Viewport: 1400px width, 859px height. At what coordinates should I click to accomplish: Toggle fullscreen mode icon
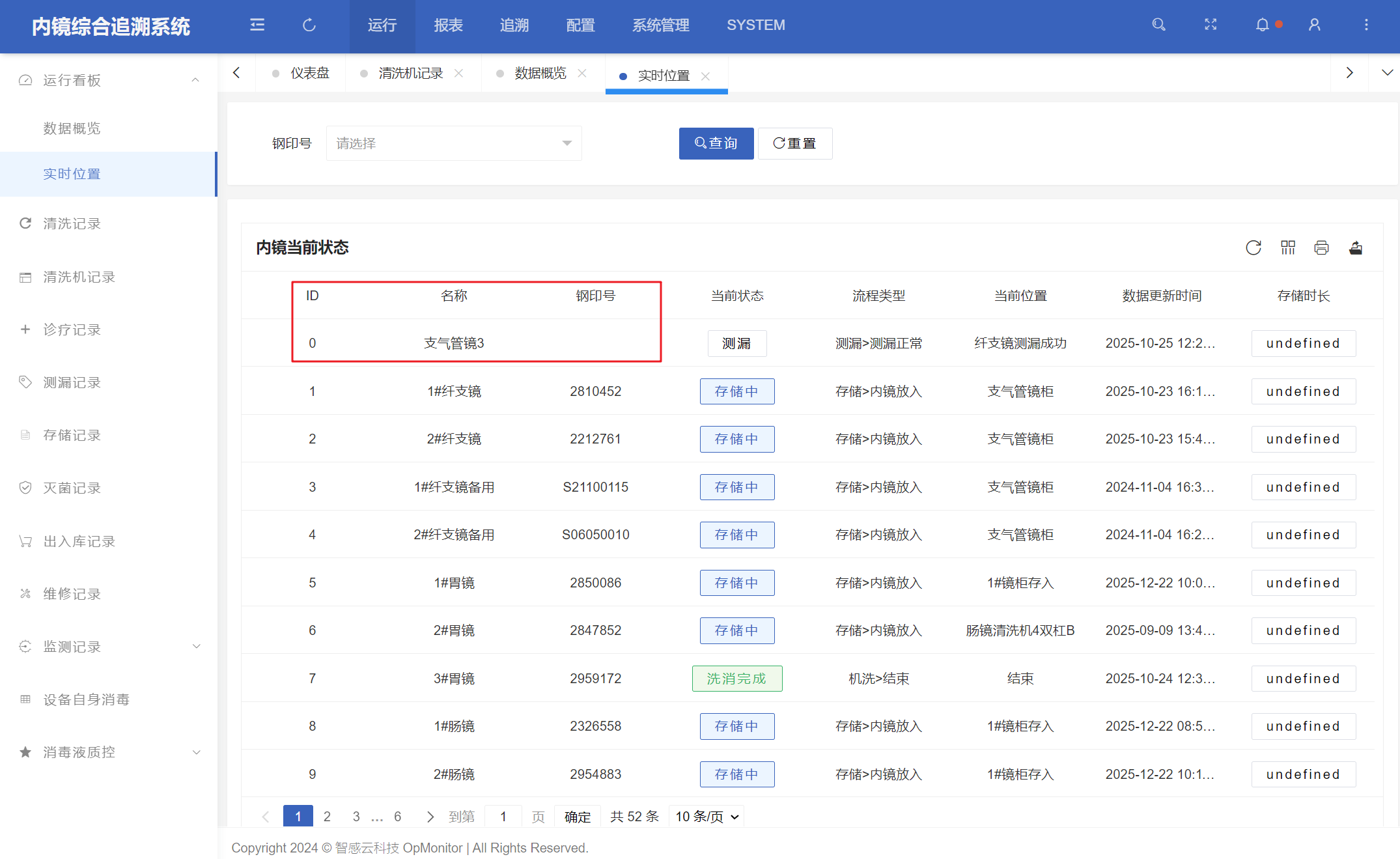point(1211,25)
